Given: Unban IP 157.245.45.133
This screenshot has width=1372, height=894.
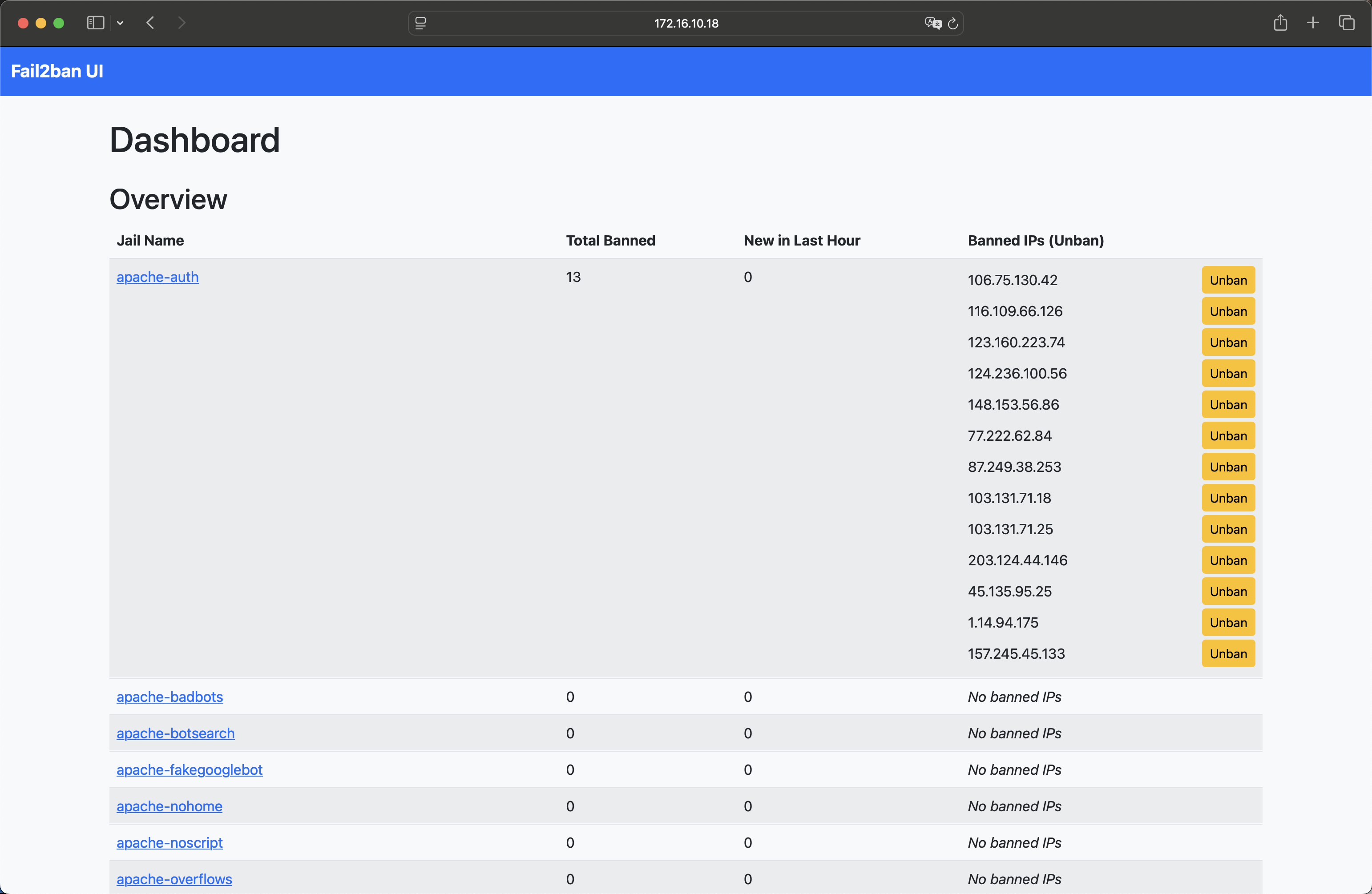Looking at the screenshot, I should [x=1228, y=654].
